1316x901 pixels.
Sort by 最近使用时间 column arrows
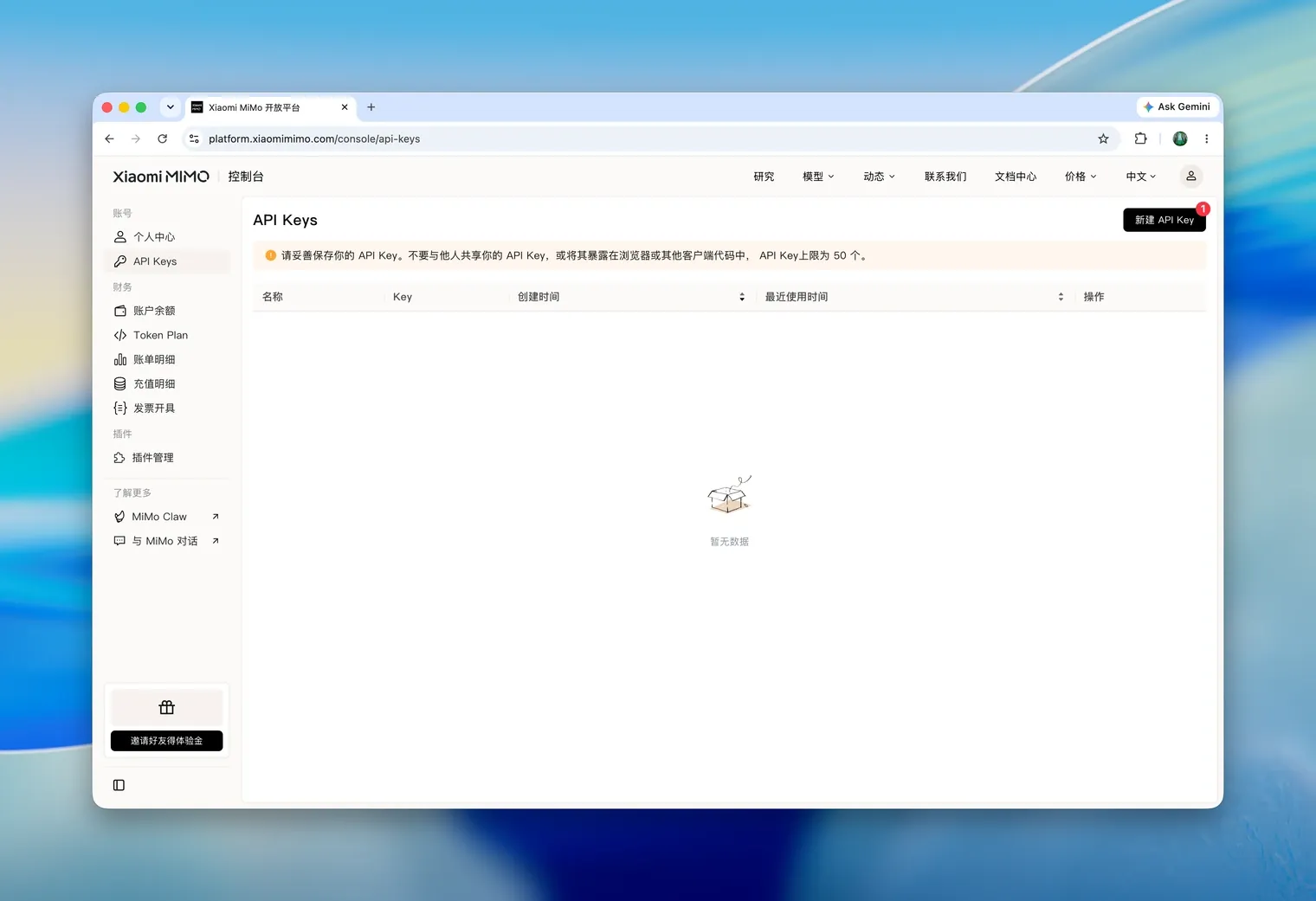pyautogui.click(x=1061, y=297)
